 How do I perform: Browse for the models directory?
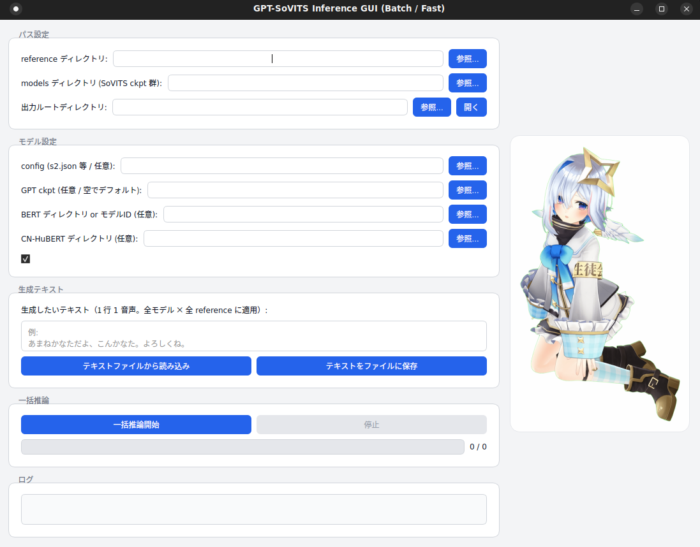467,83
